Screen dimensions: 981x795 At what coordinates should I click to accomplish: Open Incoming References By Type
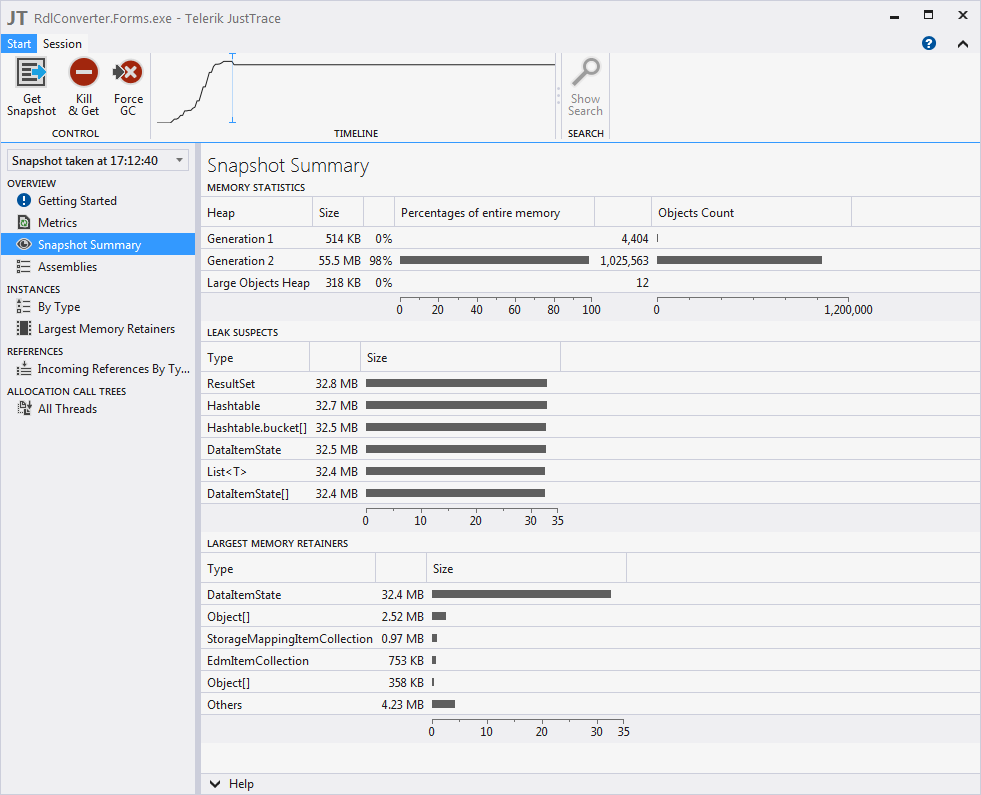point(113,369)
